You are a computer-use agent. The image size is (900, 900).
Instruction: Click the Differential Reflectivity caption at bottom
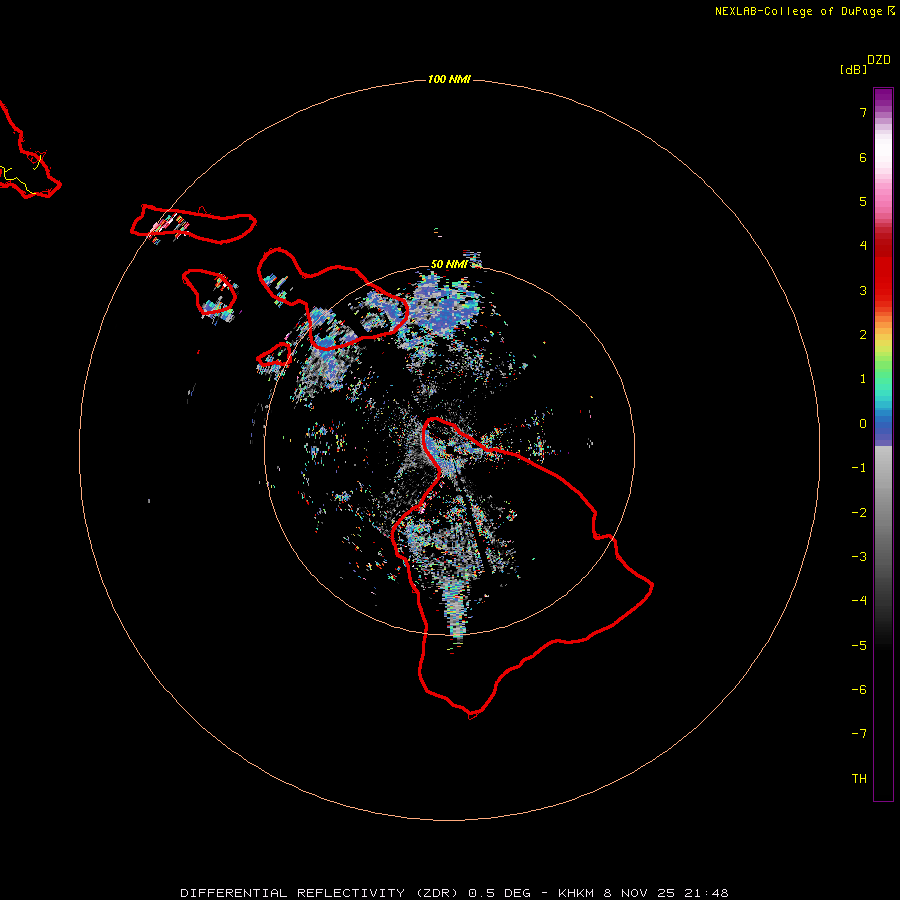[455, 893]
